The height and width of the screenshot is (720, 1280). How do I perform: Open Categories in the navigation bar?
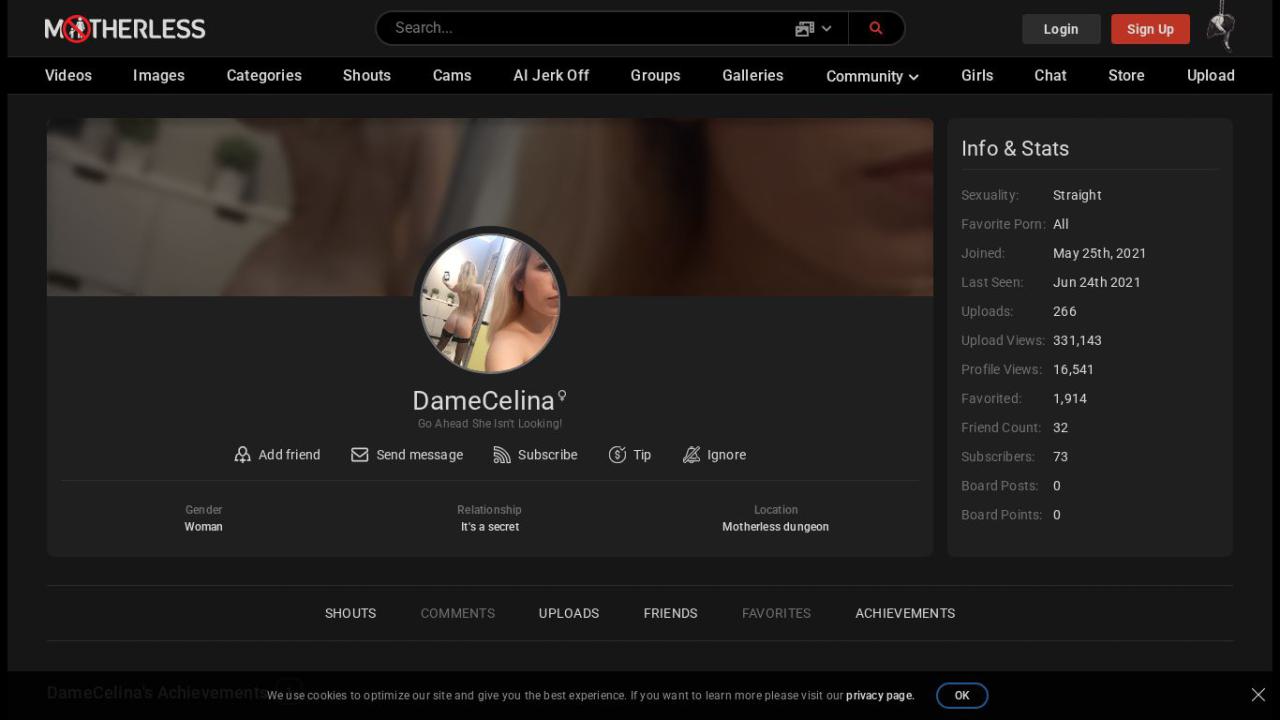pyautogui.click(x=264, y=75)
